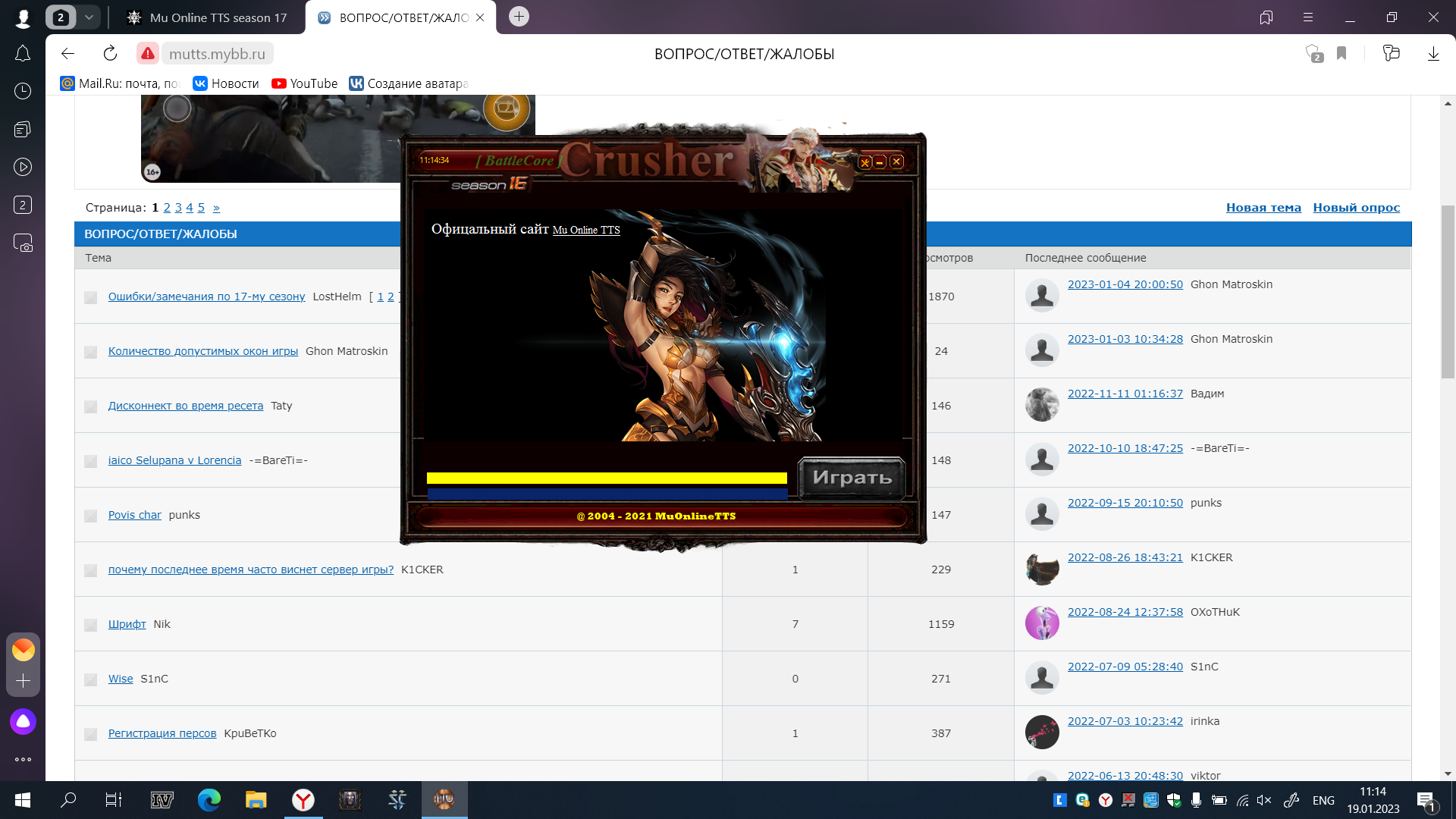1456x819 pixels.
Task: Open Microsoft Edge in taskbar
Action: pos(209,799)
